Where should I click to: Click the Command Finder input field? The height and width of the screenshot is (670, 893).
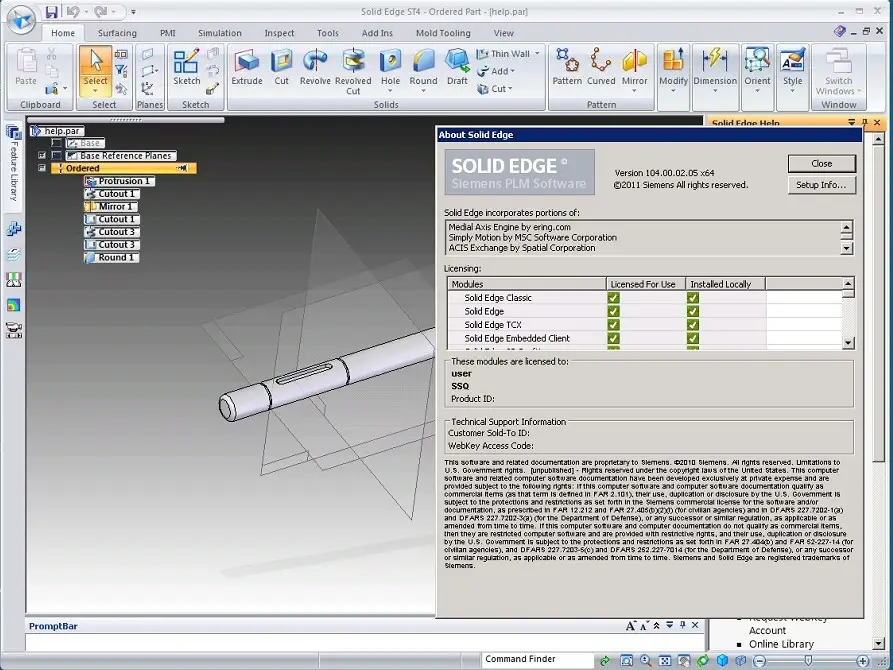(537, 659)
